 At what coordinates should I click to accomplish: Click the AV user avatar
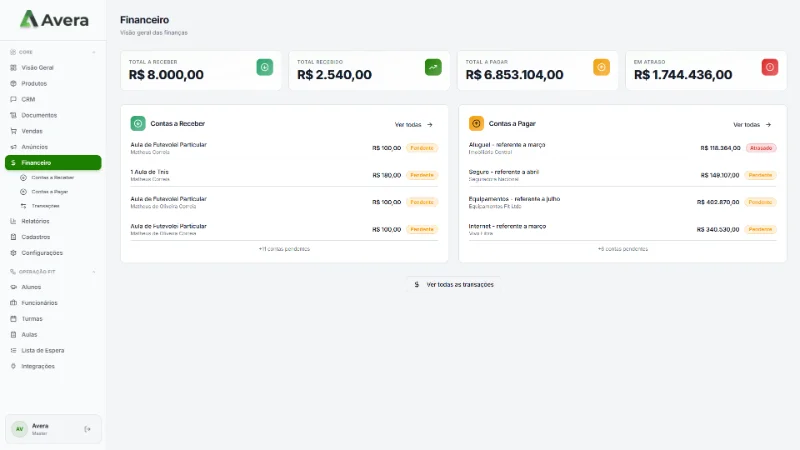click(x=19, y=429)
